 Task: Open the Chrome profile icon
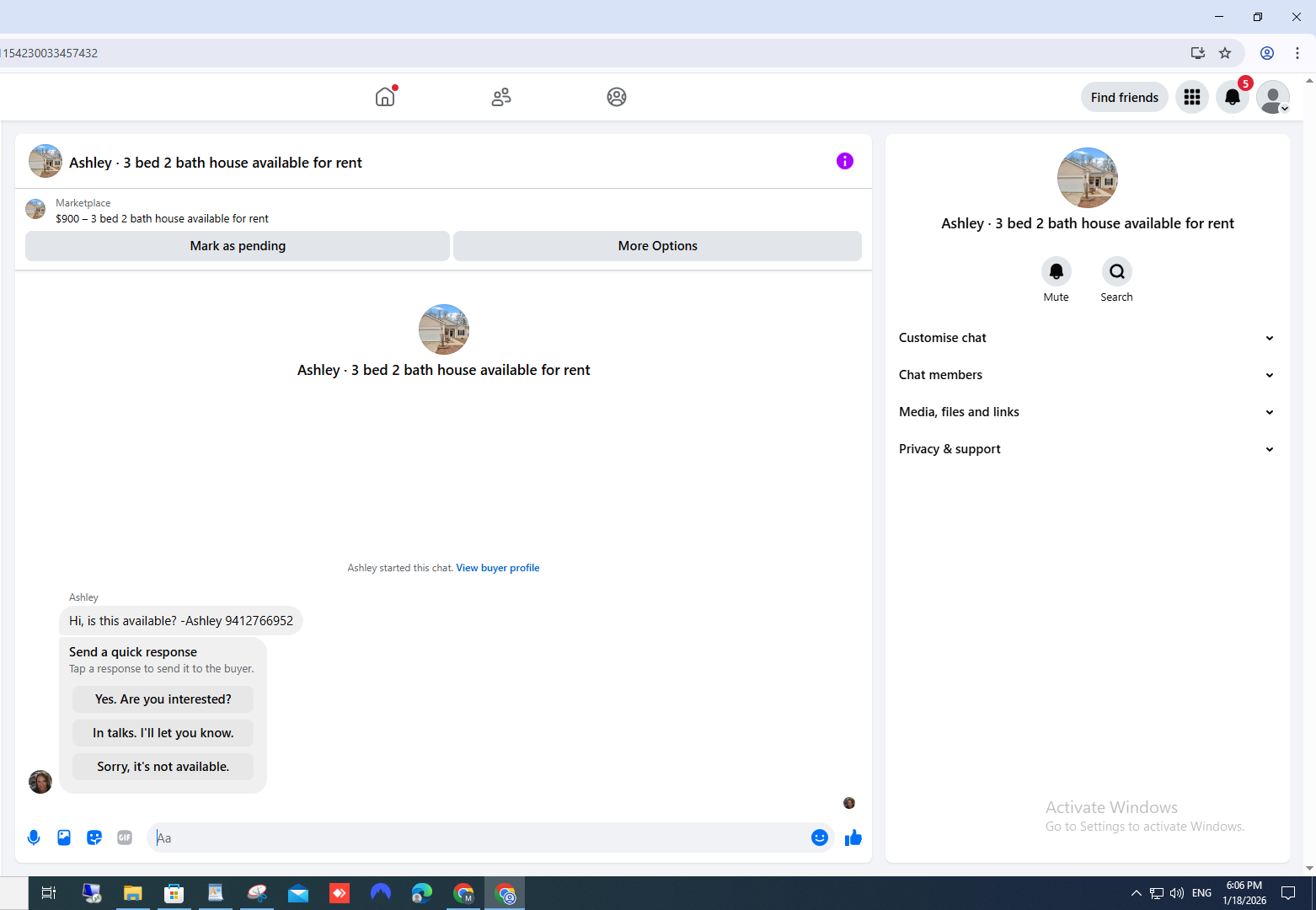(x=1267, y=53)
